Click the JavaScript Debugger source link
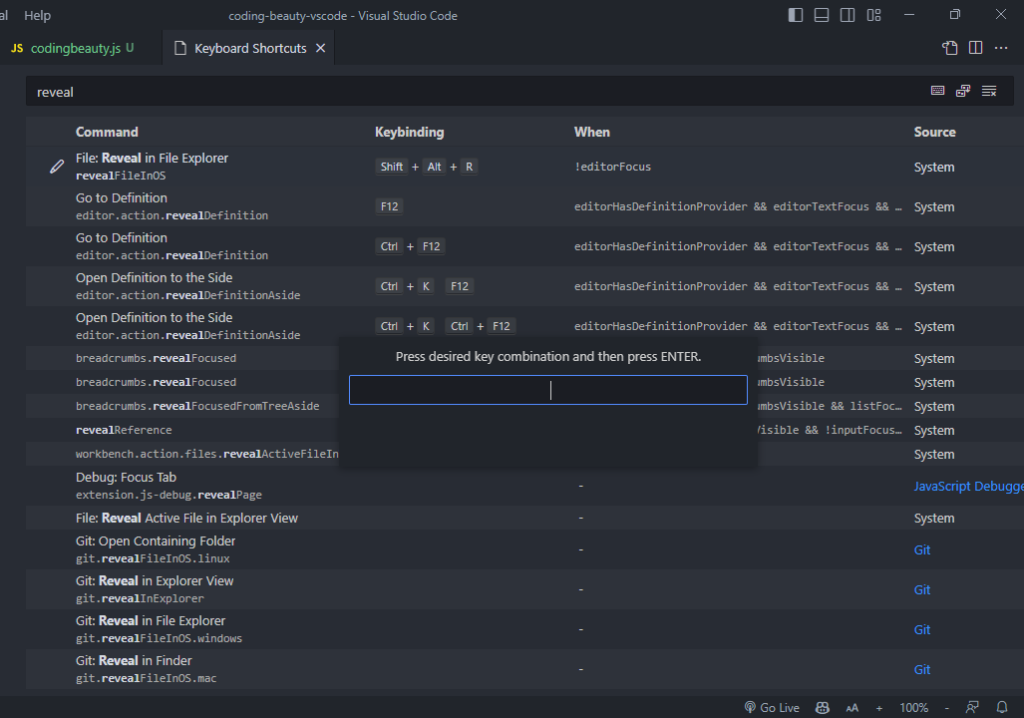Image resolution: width=1024 pixels, height=718 pixels. coord(968,486)
